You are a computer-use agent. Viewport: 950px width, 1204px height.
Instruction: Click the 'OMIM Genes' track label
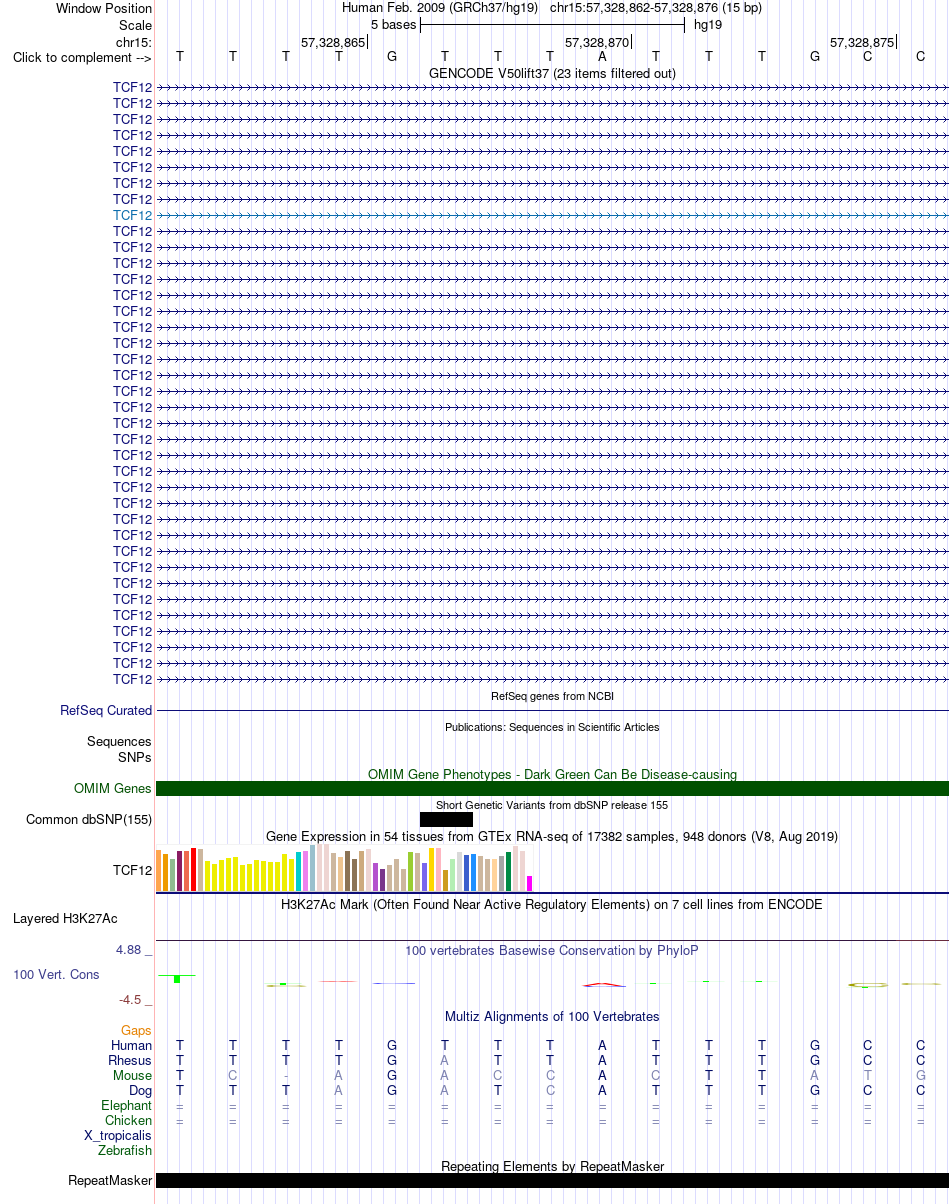(x=113, y=789)
